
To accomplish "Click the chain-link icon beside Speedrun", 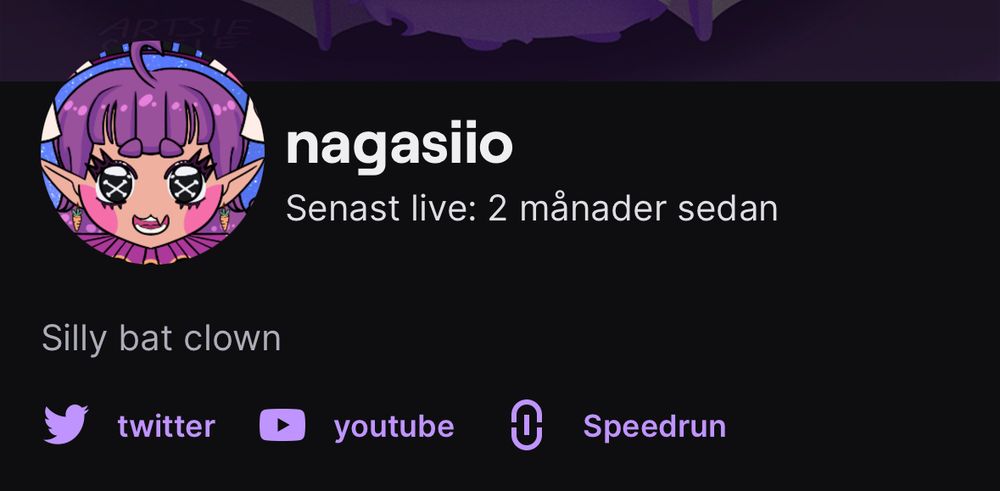I will [527, 425].
